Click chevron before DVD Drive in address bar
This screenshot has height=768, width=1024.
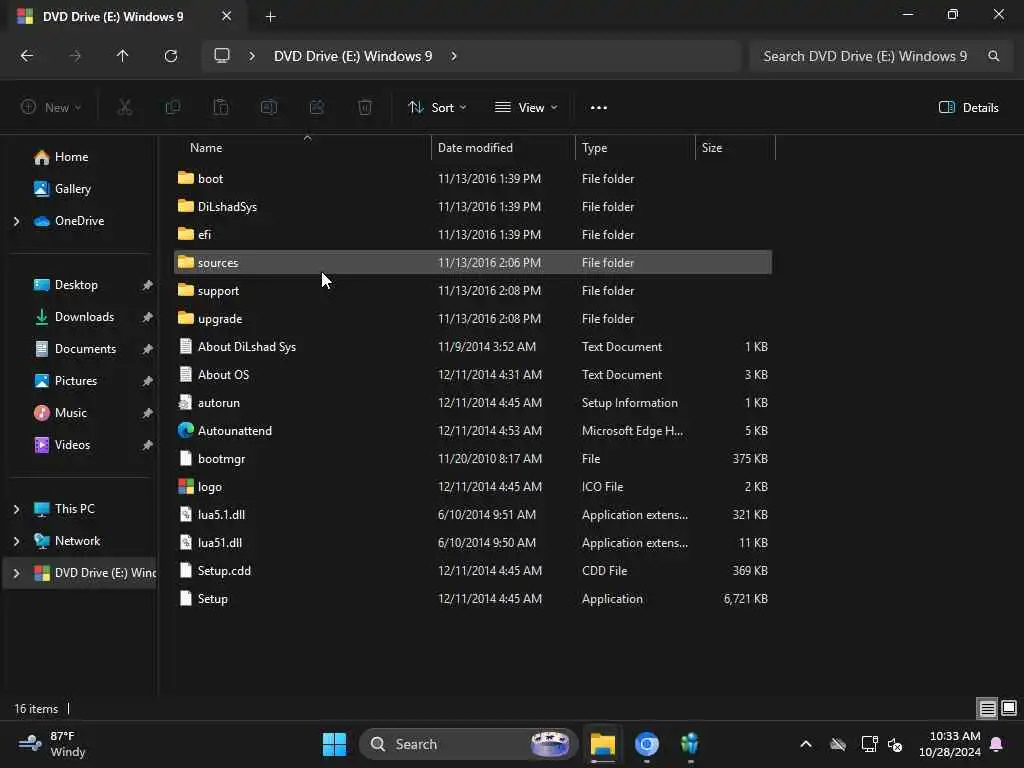252,56
